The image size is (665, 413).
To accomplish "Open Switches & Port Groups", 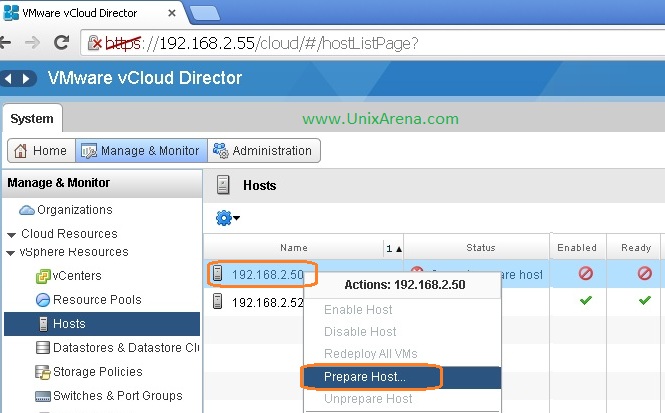I will 117,396.
